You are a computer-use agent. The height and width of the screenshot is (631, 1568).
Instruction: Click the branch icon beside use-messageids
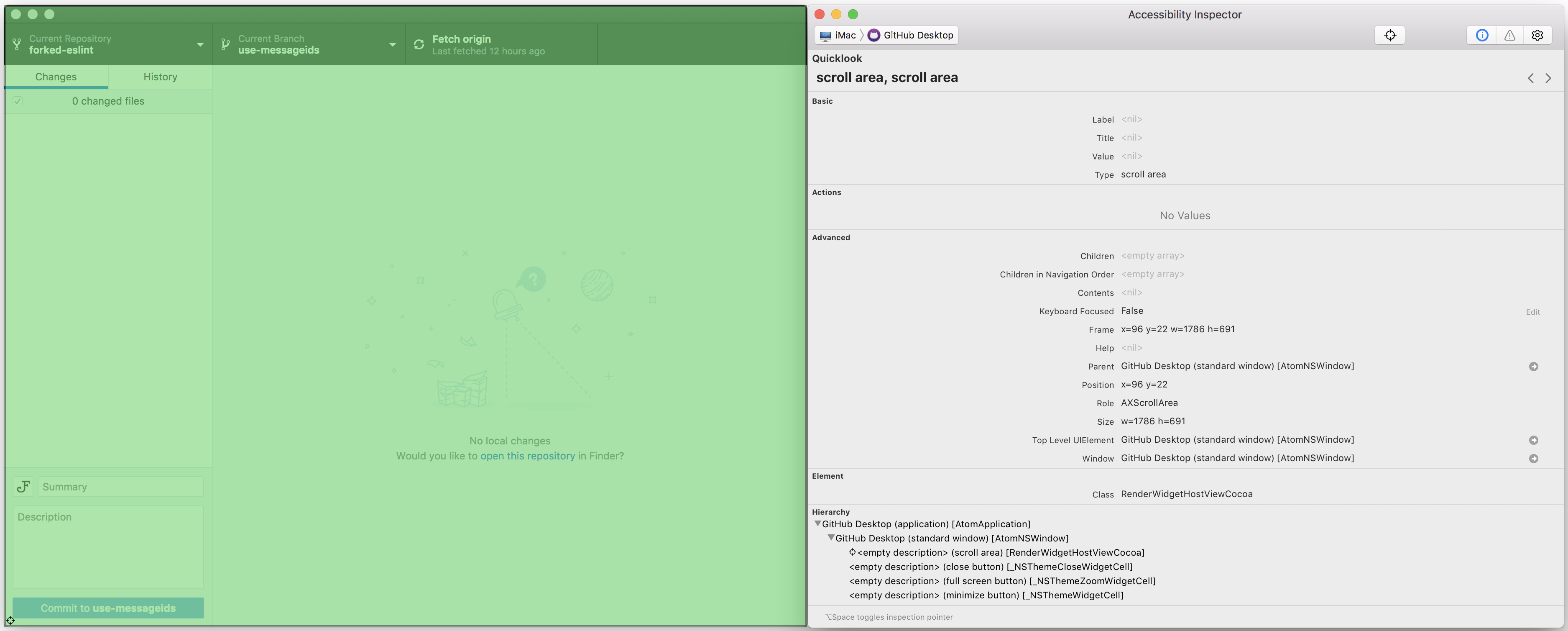tap(225, 44)
